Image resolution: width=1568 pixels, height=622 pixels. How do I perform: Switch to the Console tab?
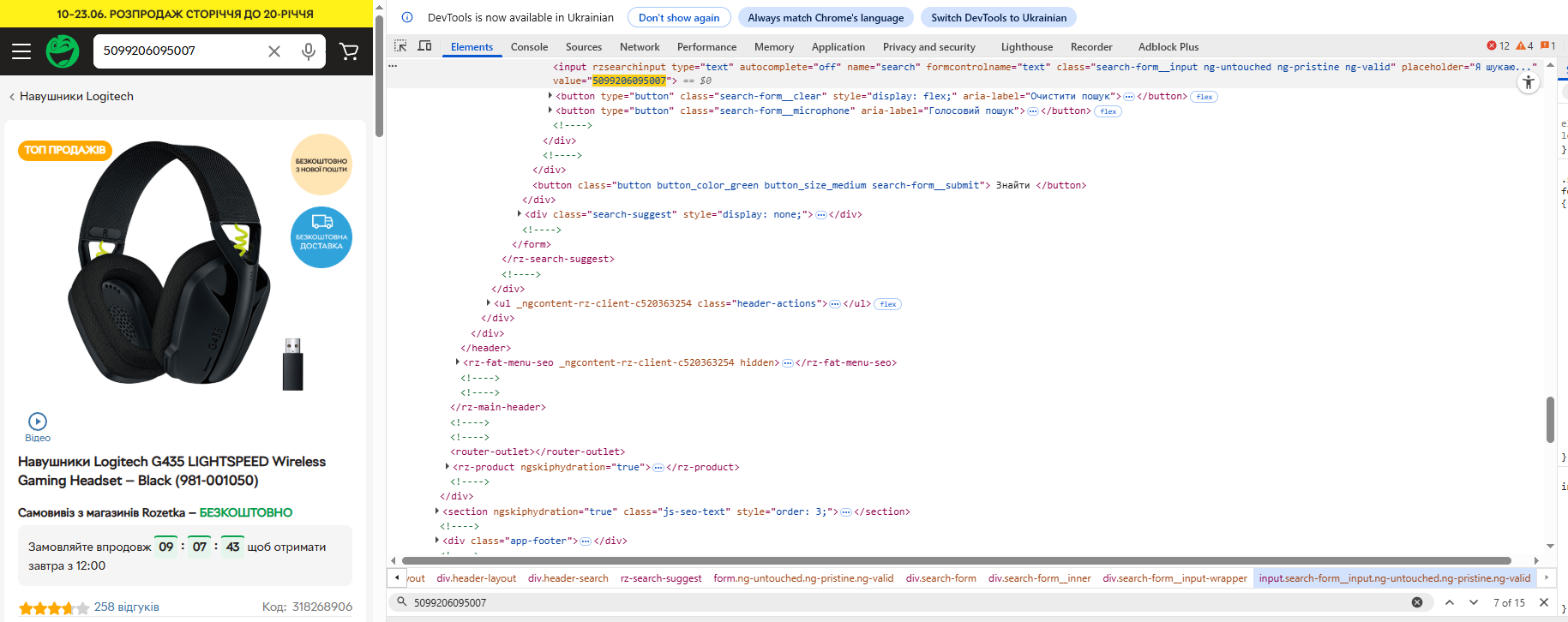[x=529, y=47]
